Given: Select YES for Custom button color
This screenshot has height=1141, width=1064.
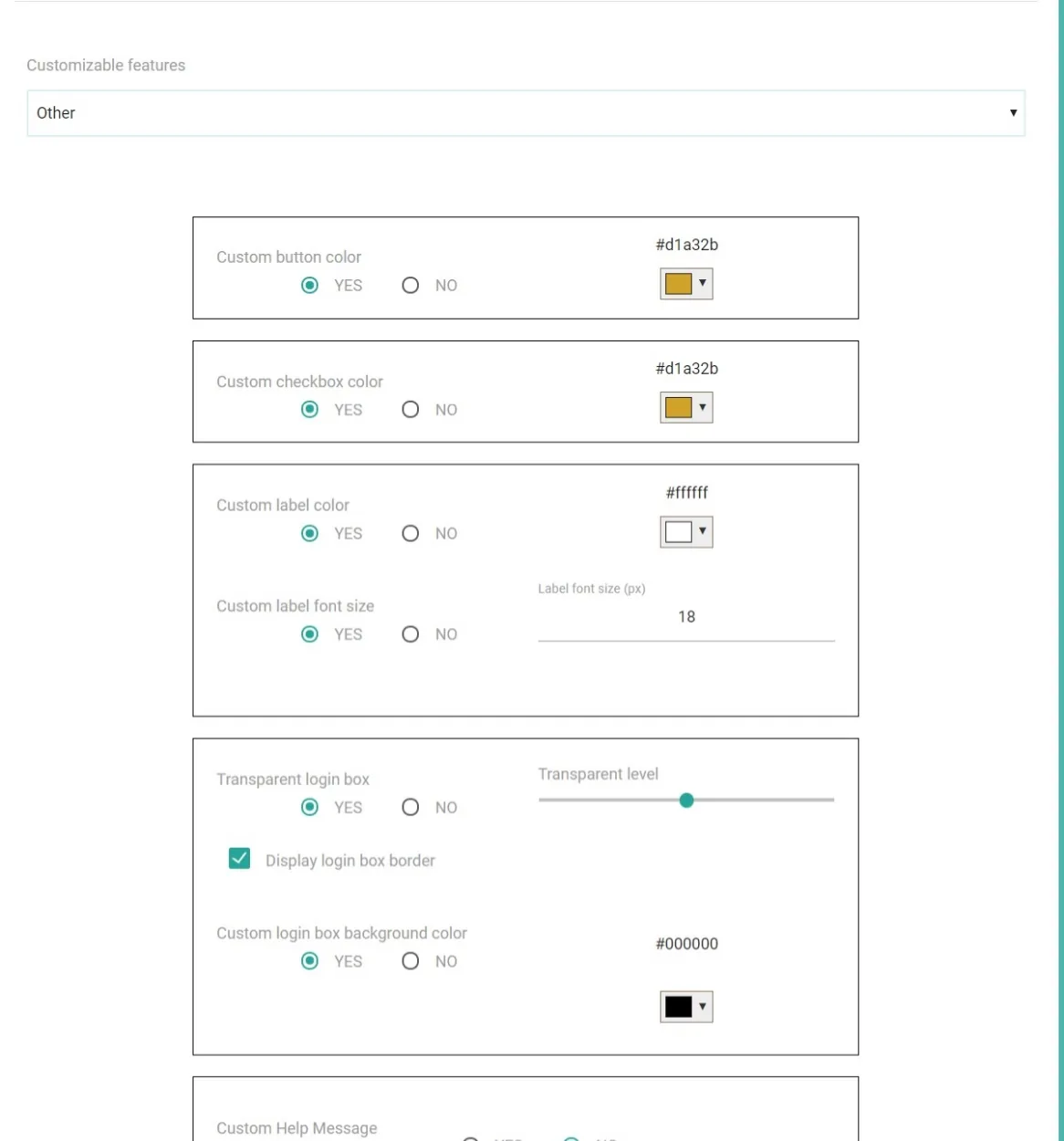Looking at the screenshot, I should 310,286.
